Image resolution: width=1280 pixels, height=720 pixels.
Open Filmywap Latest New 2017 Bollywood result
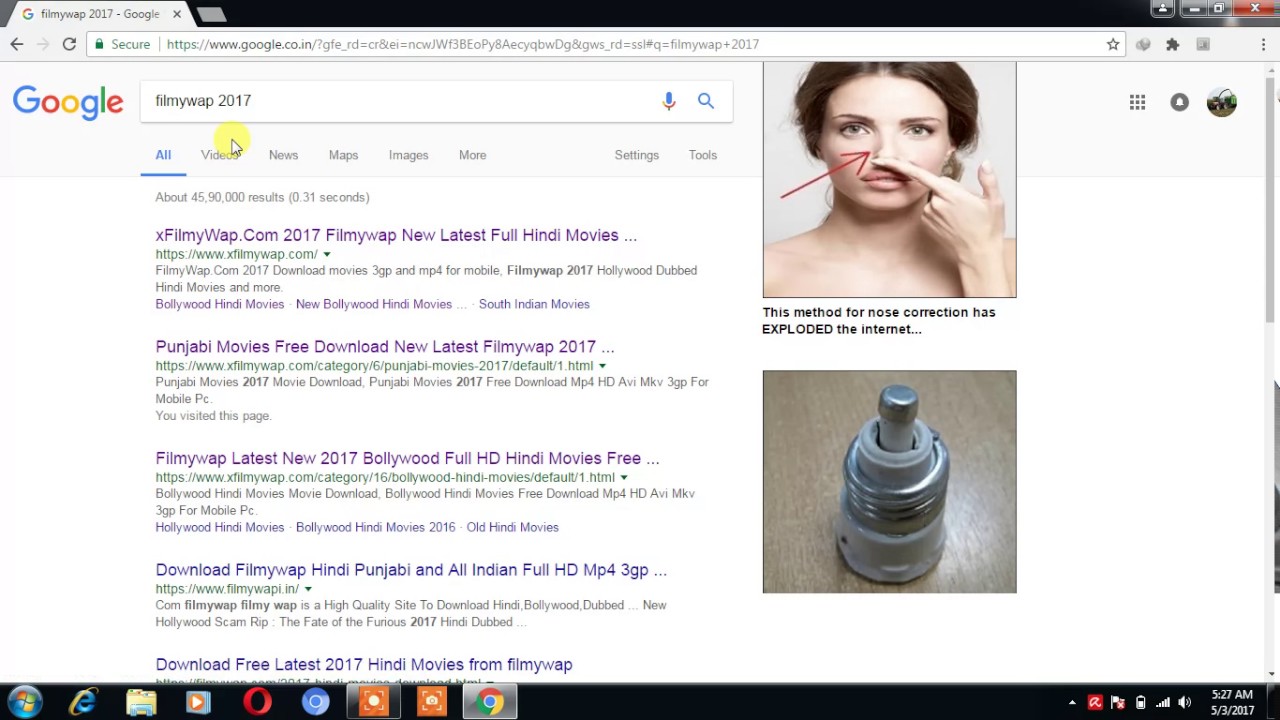coord(407,458)
